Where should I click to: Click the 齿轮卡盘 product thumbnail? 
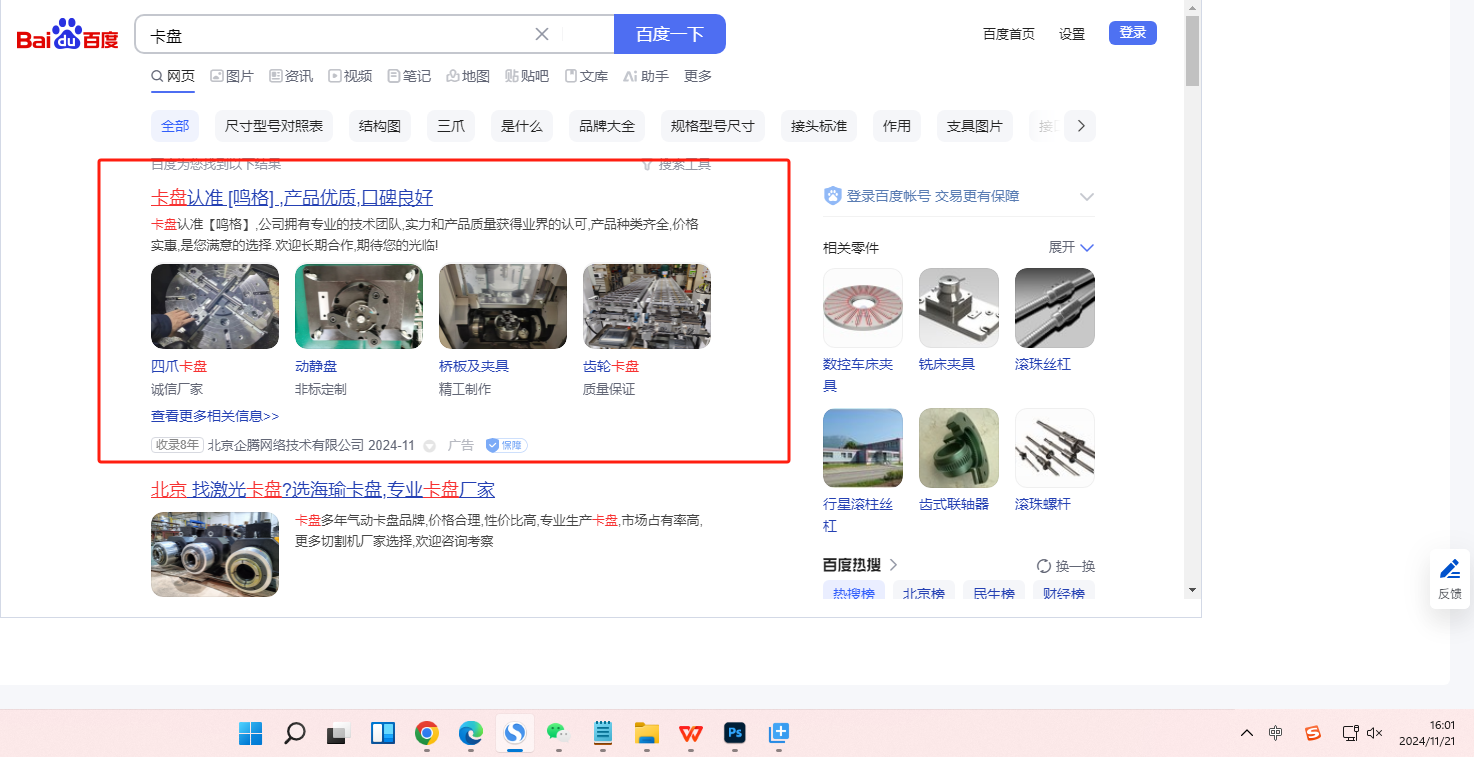click(647, 306)
